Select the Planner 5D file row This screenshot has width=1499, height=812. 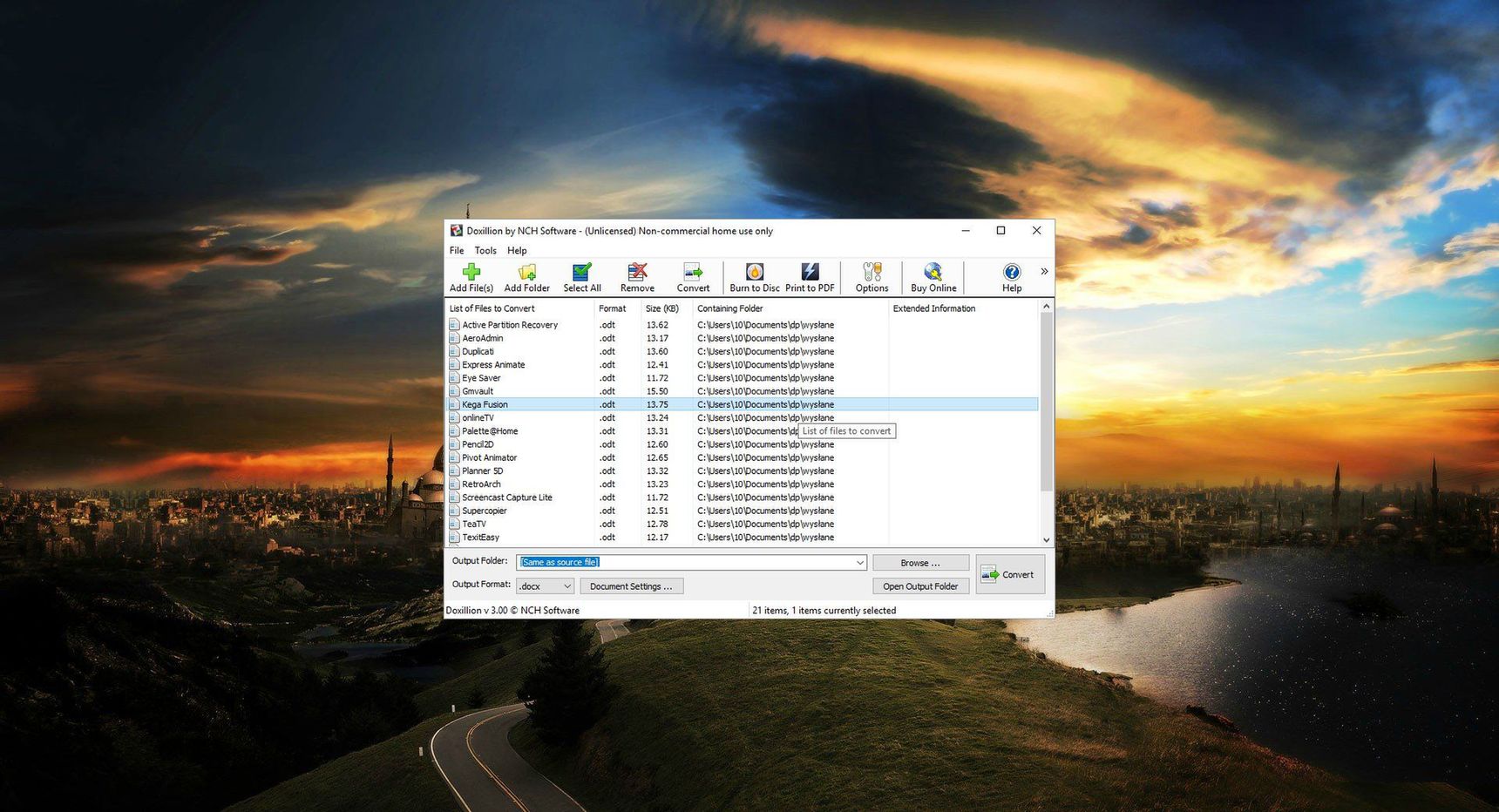click(x=743, y=471)
